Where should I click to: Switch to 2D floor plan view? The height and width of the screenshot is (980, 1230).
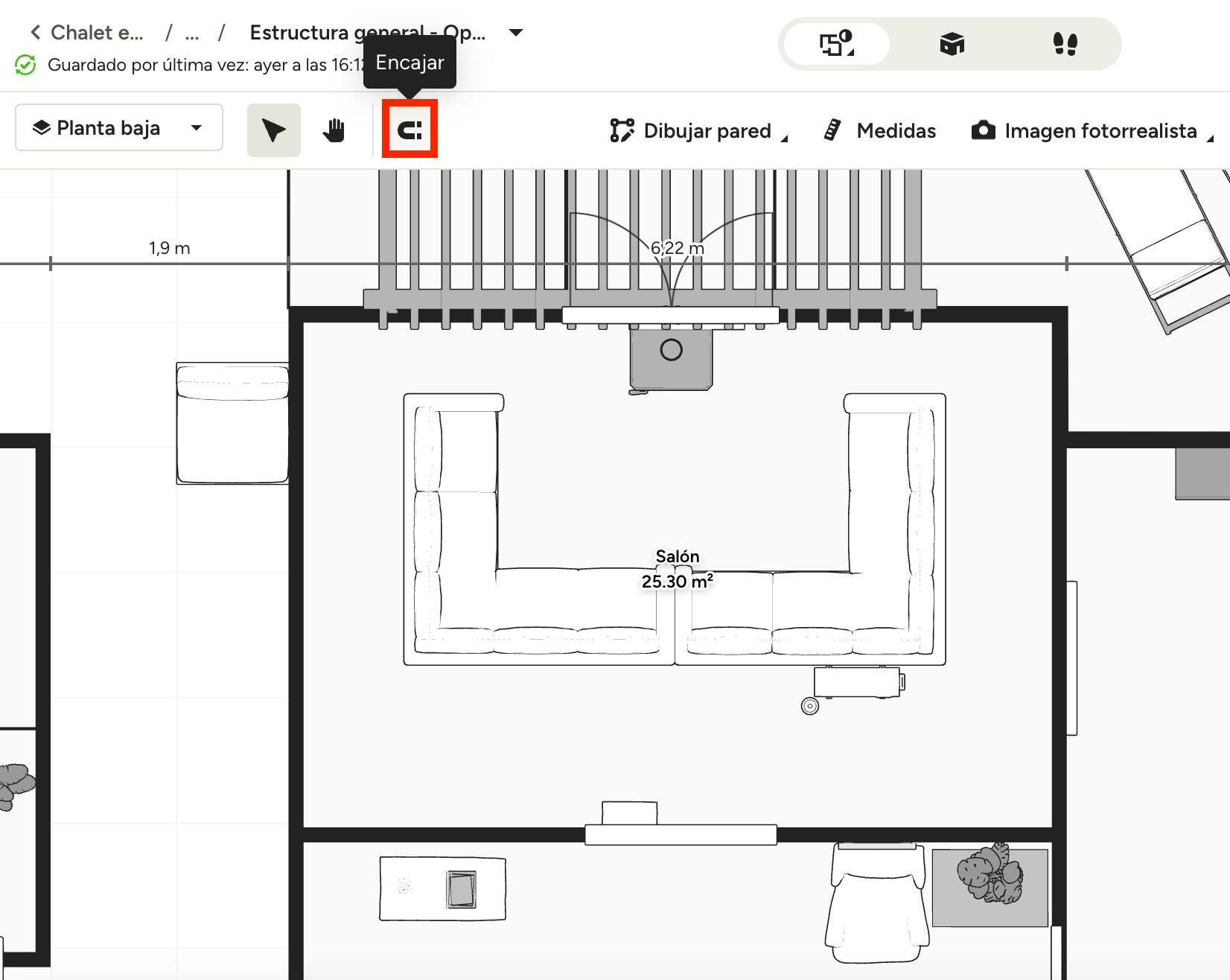(837, 44)
